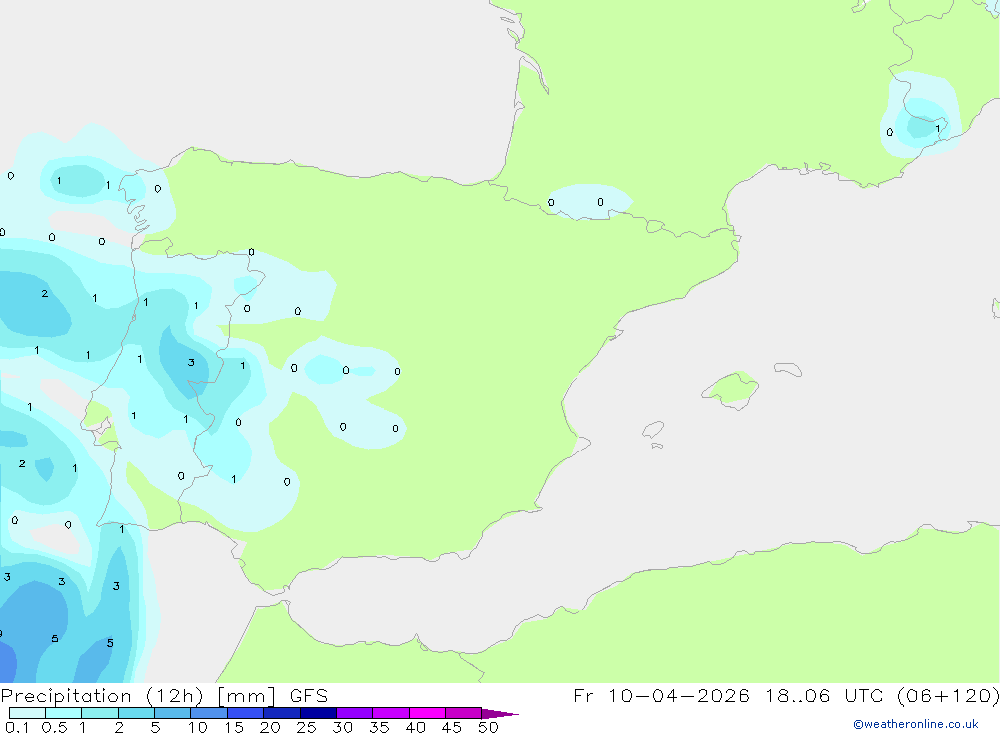
Task: Click the "Precipitation (12h) [mm] GFS" title
Action: tap(165, 696)
